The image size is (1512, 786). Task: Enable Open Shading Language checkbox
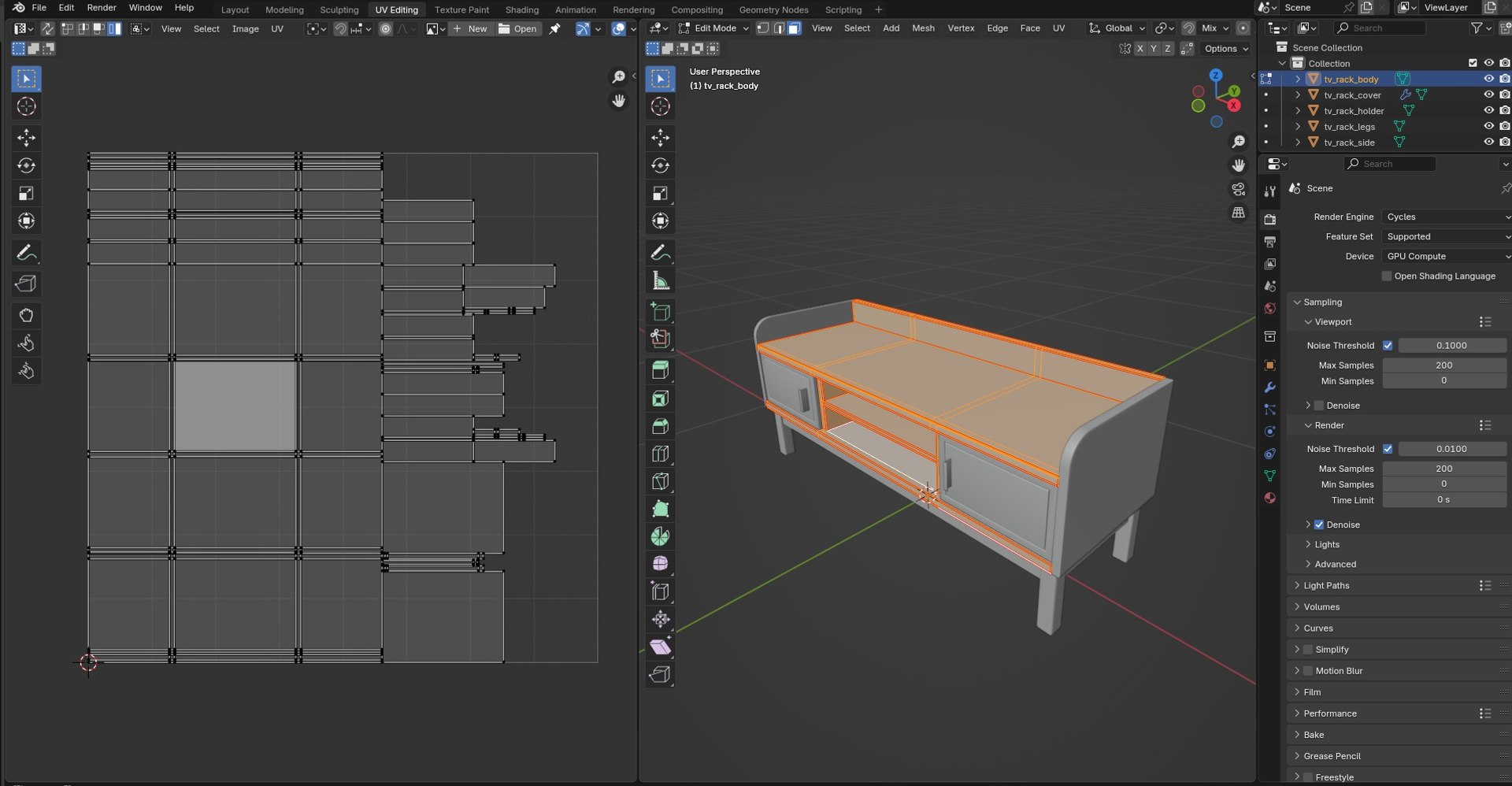[1387, 276]
